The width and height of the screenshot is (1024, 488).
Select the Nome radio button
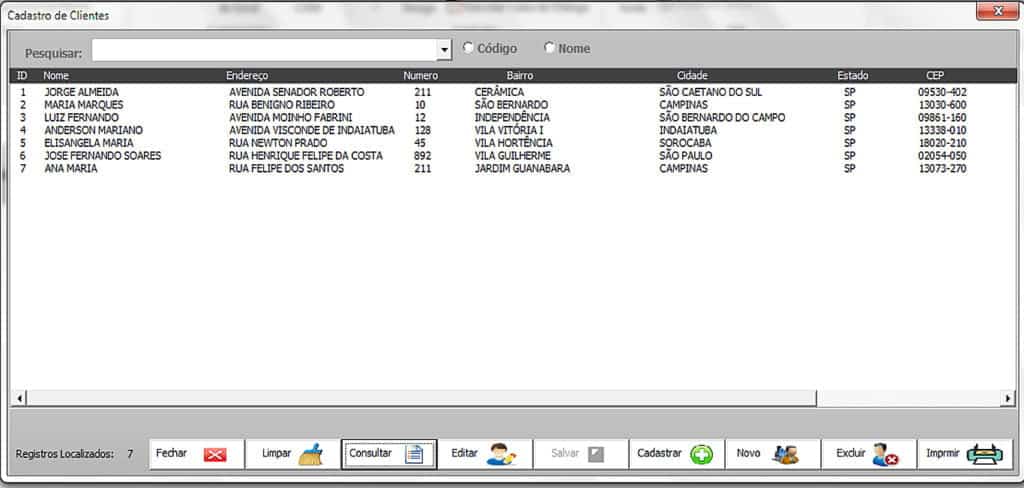[549, 48]
